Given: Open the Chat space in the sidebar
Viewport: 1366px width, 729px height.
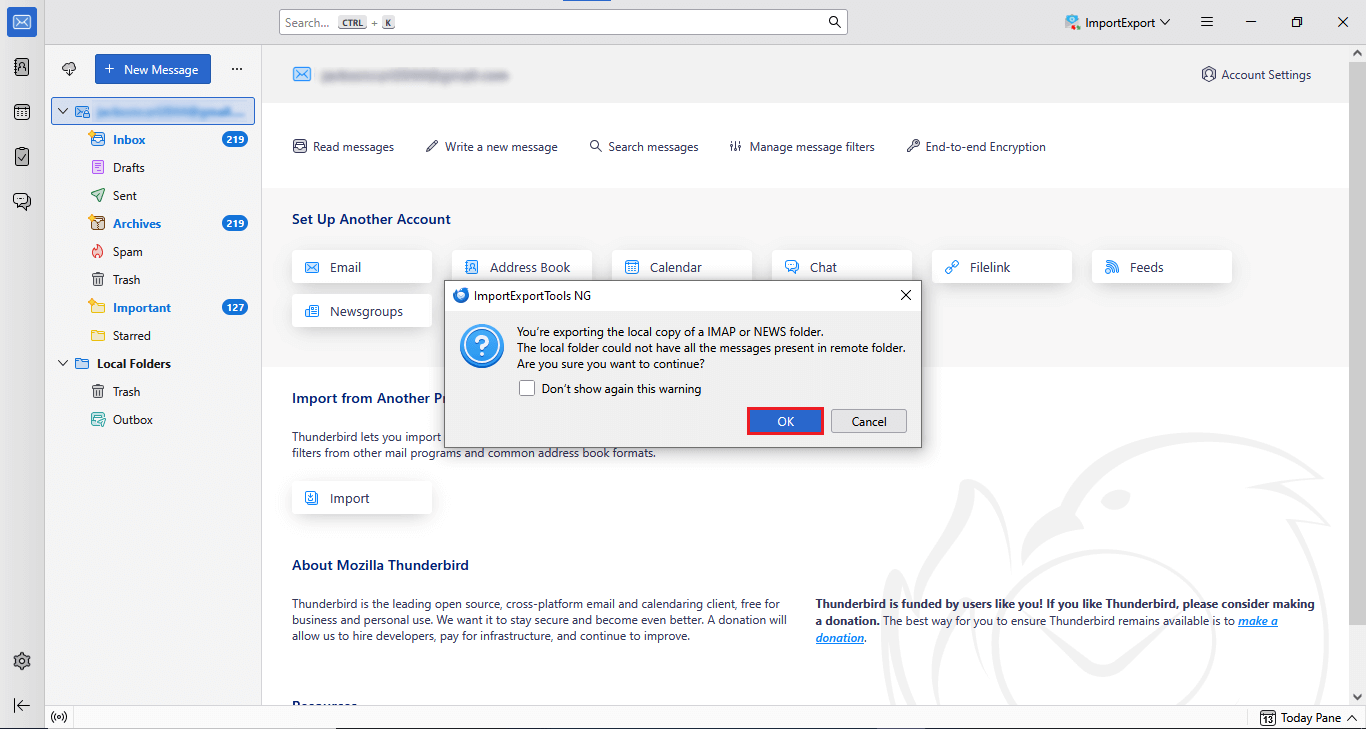Looking at the screenshot, I should click(22, 201).
